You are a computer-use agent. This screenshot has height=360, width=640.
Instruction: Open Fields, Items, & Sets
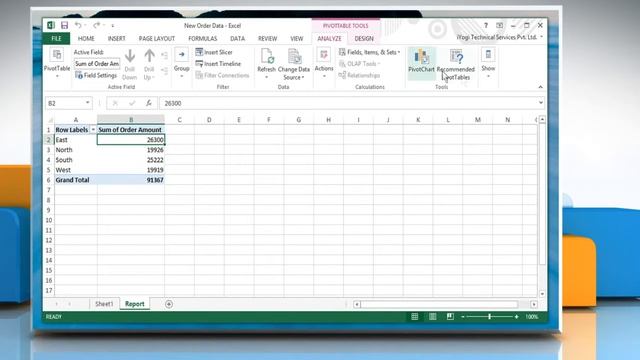point(369,52)
